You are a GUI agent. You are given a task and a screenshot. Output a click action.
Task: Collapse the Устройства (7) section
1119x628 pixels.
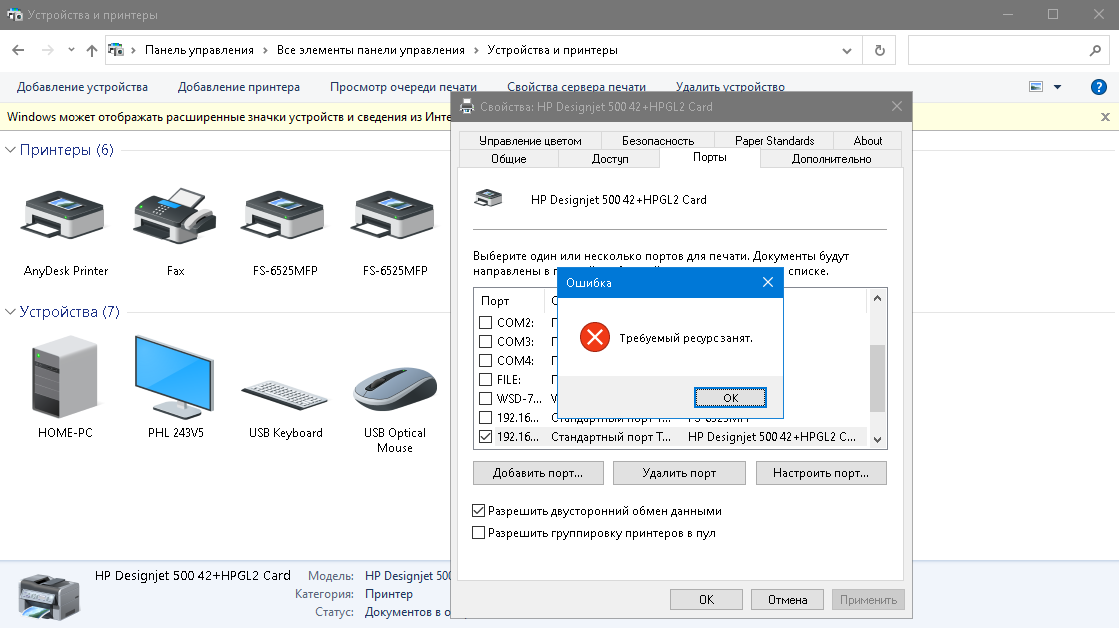pos(10,311)
